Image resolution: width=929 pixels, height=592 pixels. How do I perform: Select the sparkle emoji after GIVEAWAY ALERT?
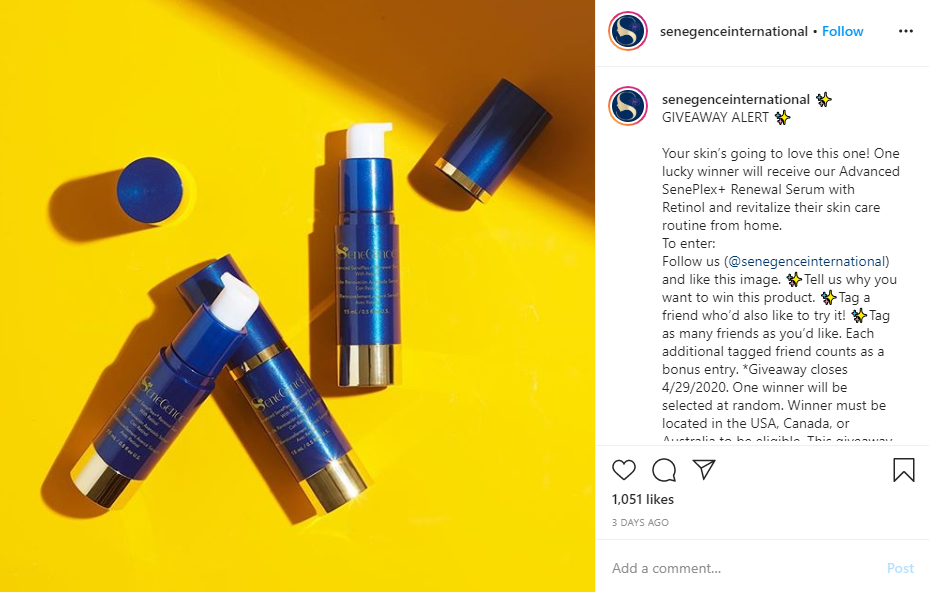pyautogui.click(x=783, y=117)
